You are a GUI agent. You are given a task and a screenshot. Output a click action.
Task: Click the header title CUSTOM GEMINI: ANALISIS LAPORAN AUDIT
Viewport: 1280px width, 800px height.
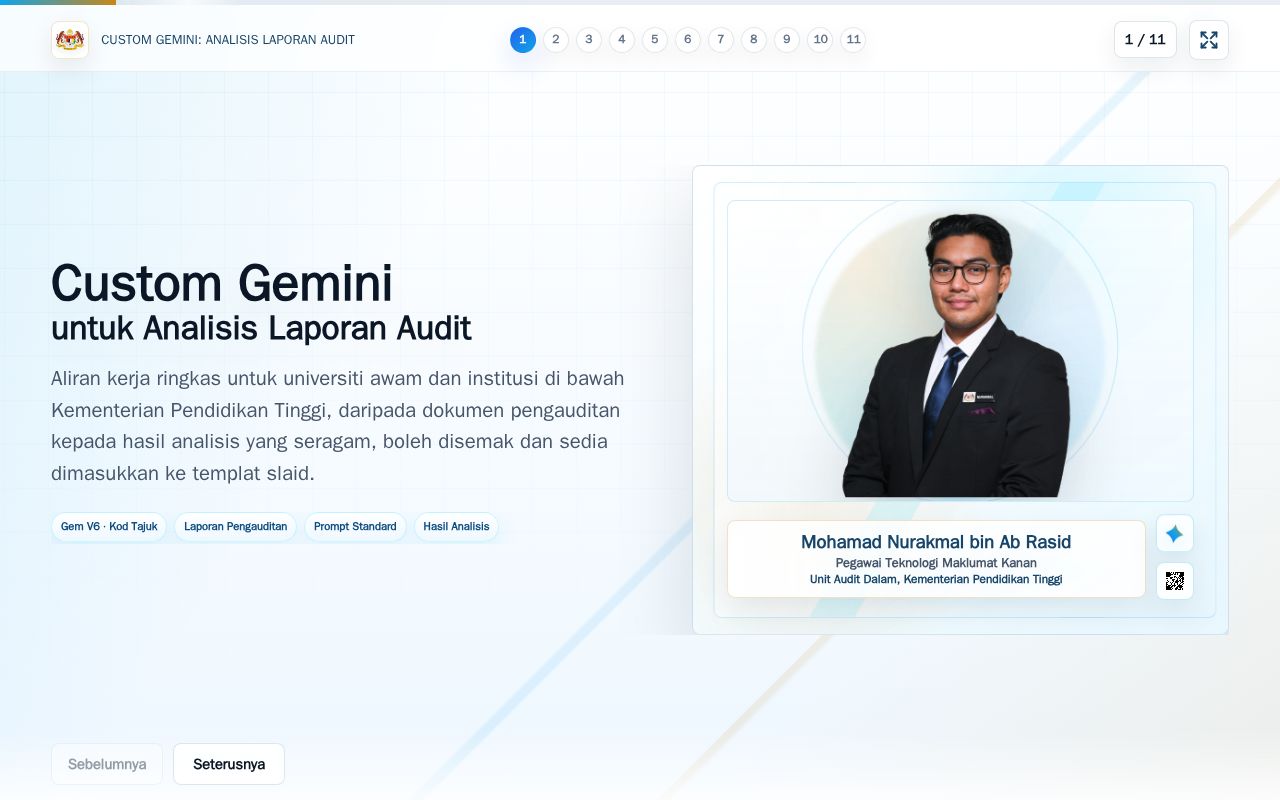click(x=228, y=40)
